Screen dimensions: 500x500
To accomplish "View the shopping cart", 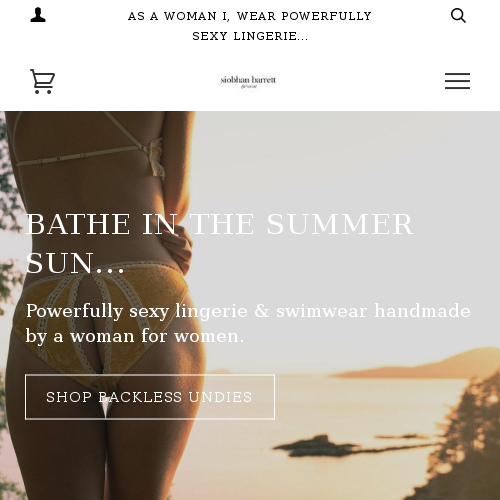I will [42, 81].
